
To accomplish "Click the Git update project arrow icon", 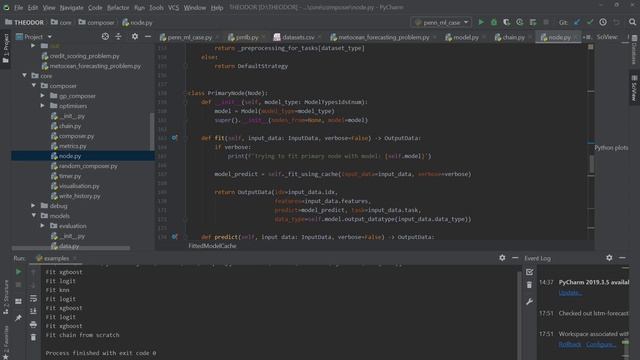I will (x=577, y=22).
